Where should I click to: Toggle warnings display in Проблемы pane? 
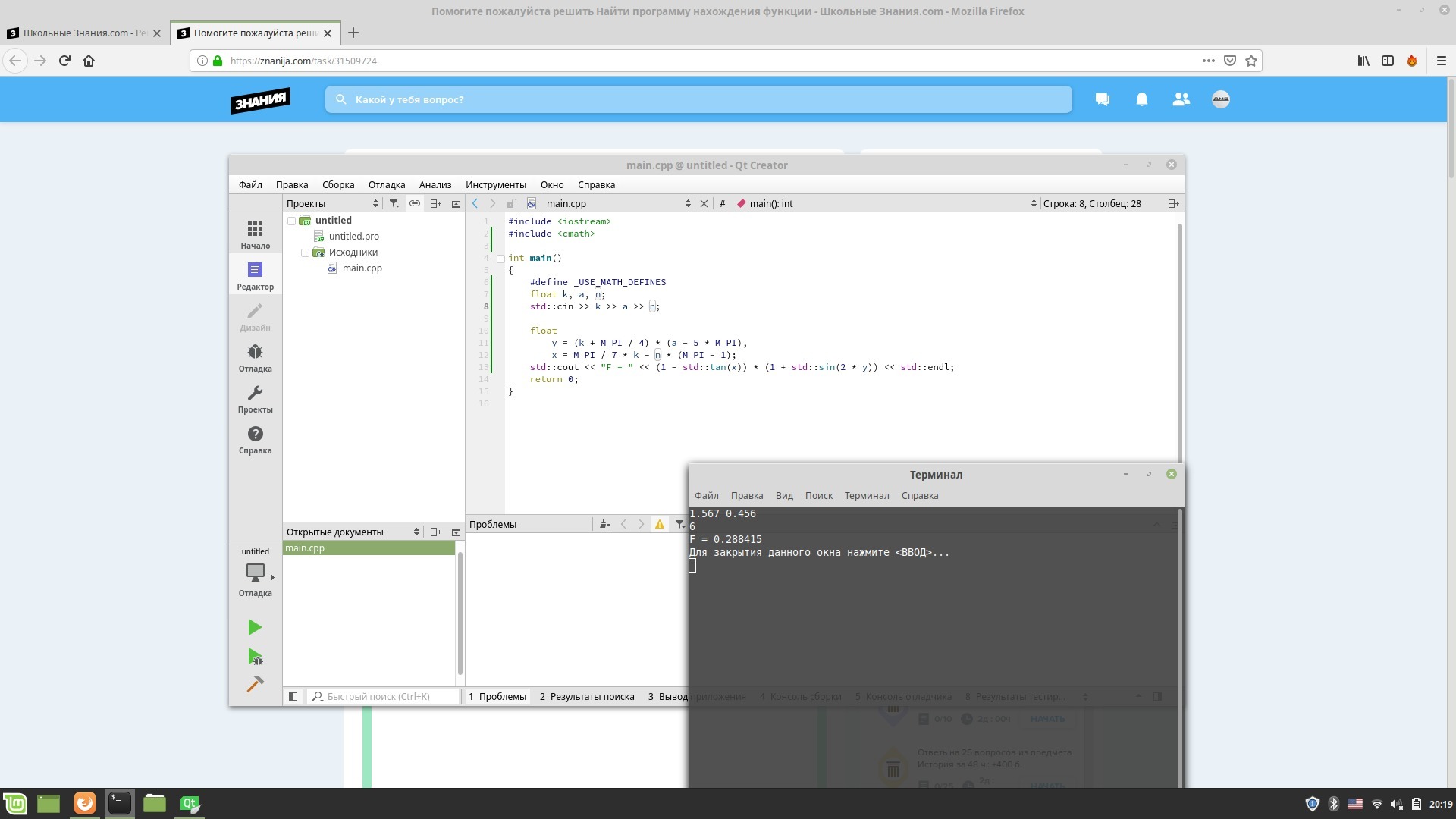pyautogui.click(x=660, y=524)
